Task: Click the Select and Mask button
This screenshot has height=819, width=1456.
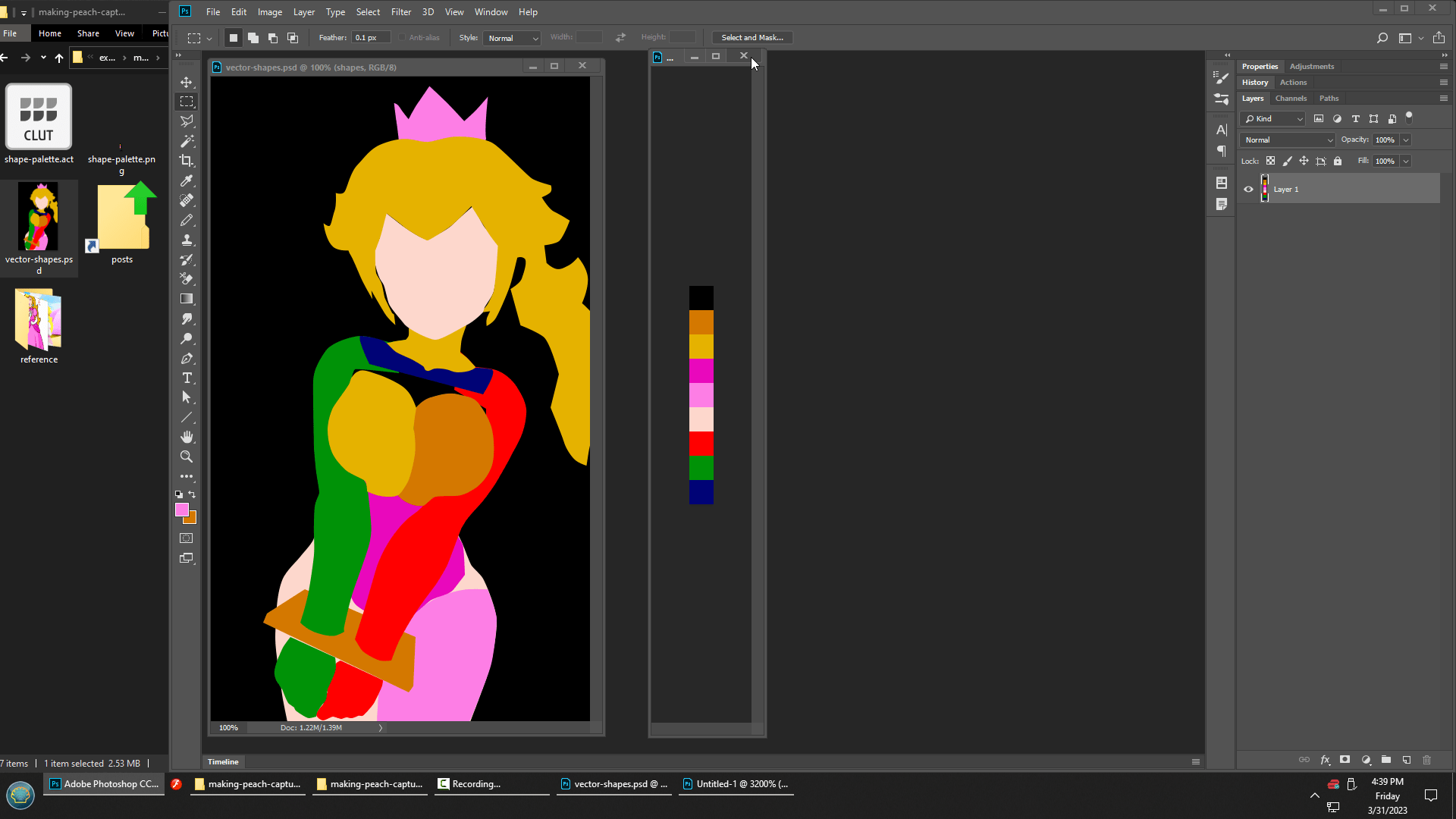Action: (752, 38)
